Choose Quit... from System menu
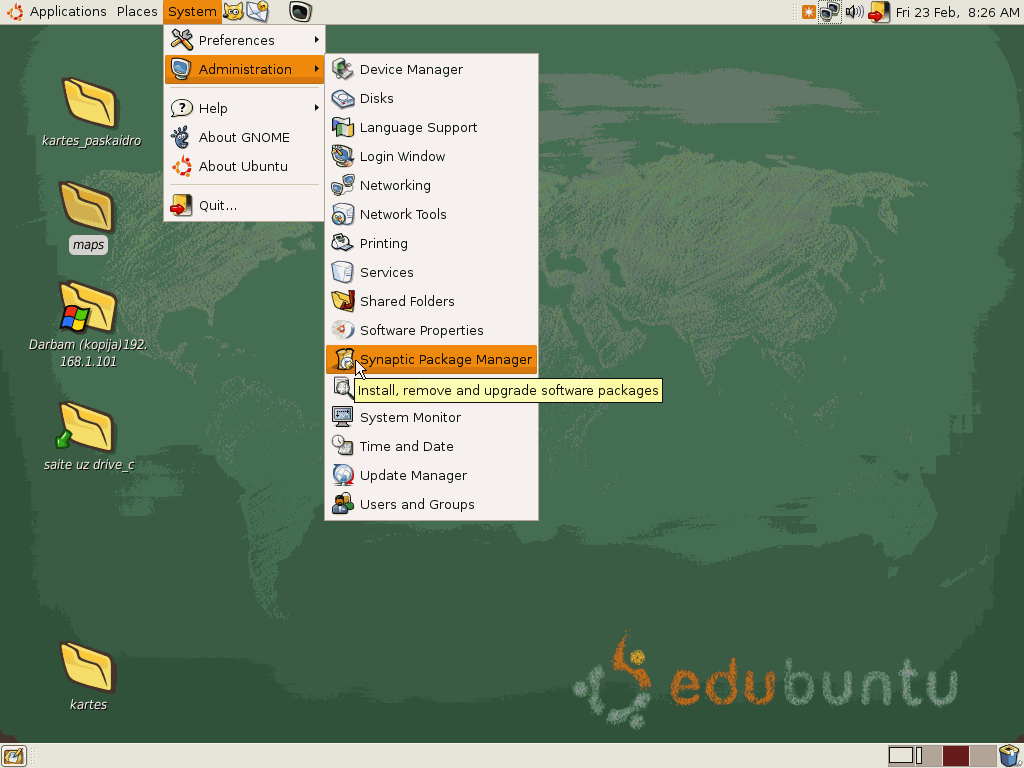Viewport: 1024px width, 768px height. 244,205
